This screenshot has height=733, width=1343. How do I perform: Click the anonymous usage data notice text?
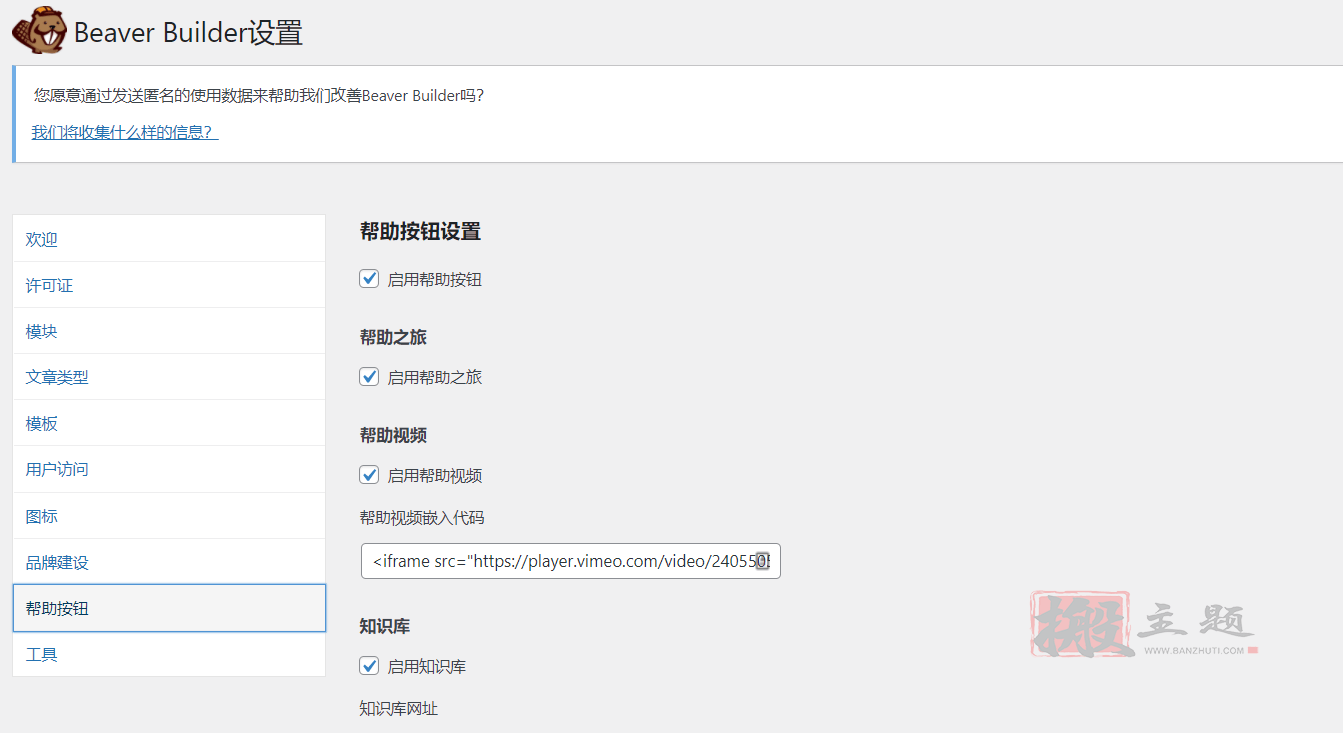click(259, 95)
